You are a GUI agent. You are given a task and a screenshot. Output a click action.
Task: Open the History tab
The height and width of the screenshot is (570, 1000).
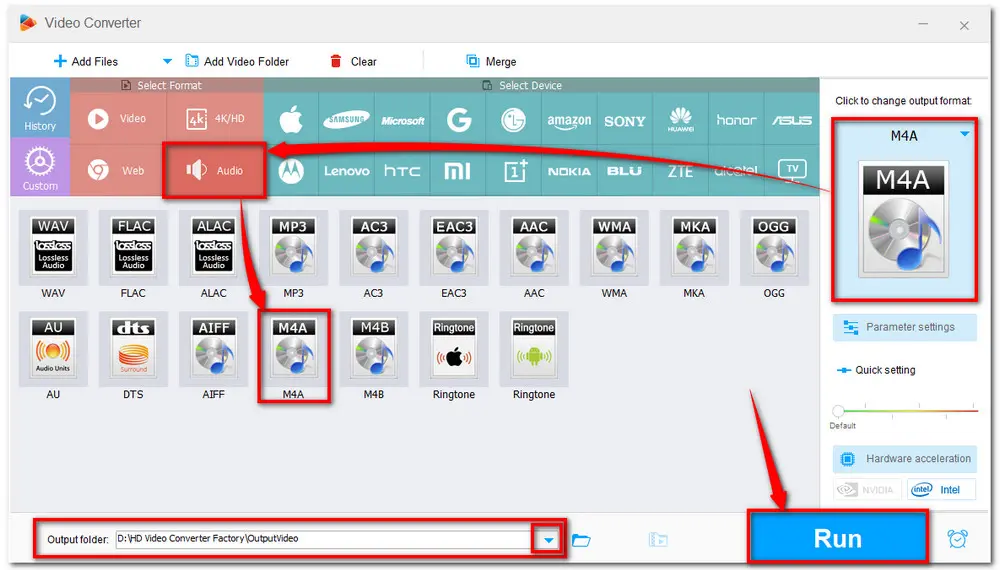click(x=40, y=108)
